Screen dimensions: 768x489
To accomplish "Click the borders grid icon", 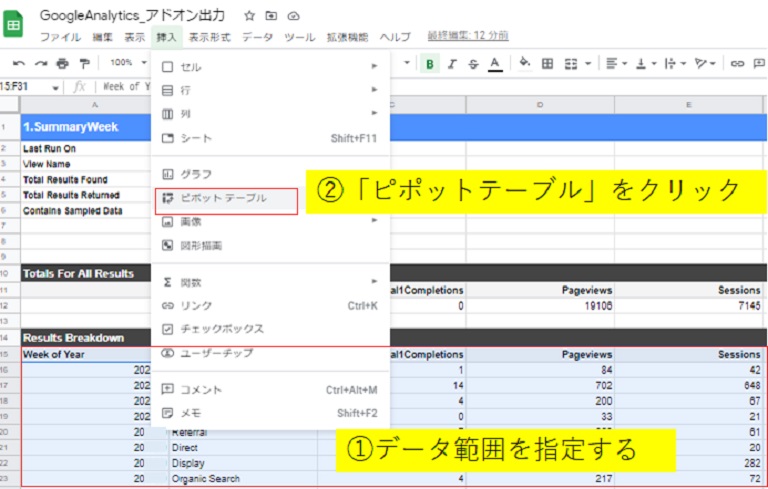I will 547,64.
